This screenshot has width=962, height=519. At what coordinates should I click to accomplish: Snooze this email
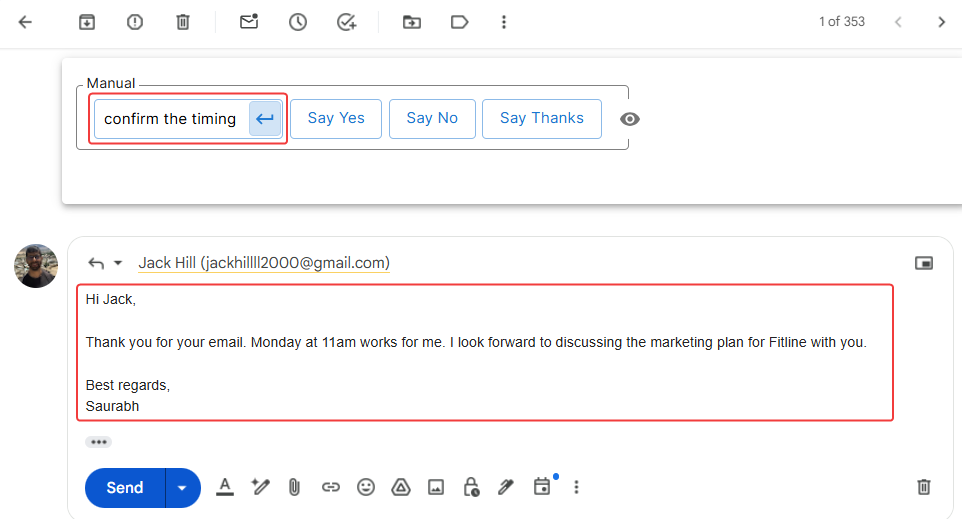pos(298,22)
